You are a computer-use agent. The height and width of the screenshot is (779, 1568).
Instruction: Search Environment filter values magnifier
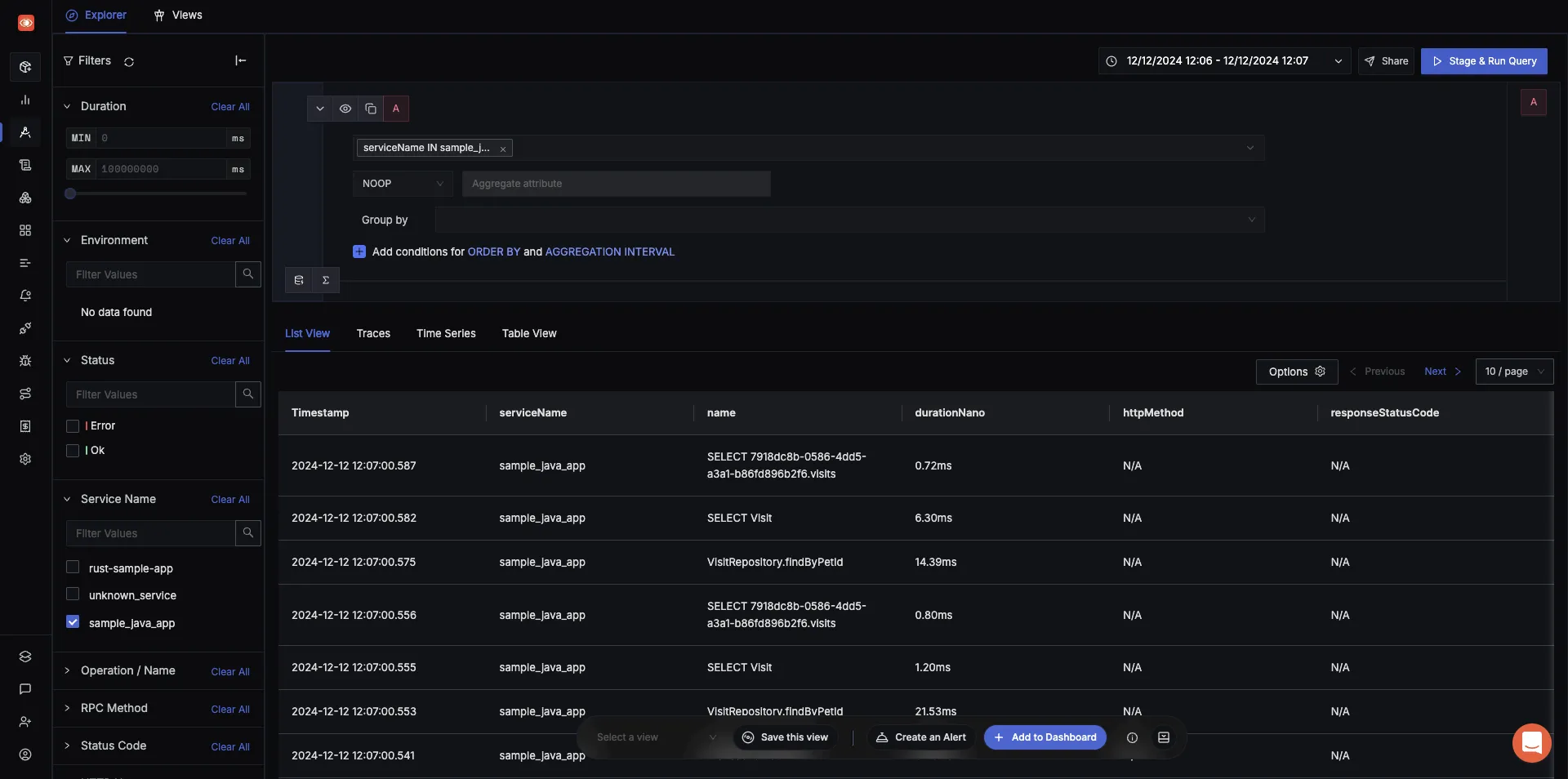coord(248,274)
